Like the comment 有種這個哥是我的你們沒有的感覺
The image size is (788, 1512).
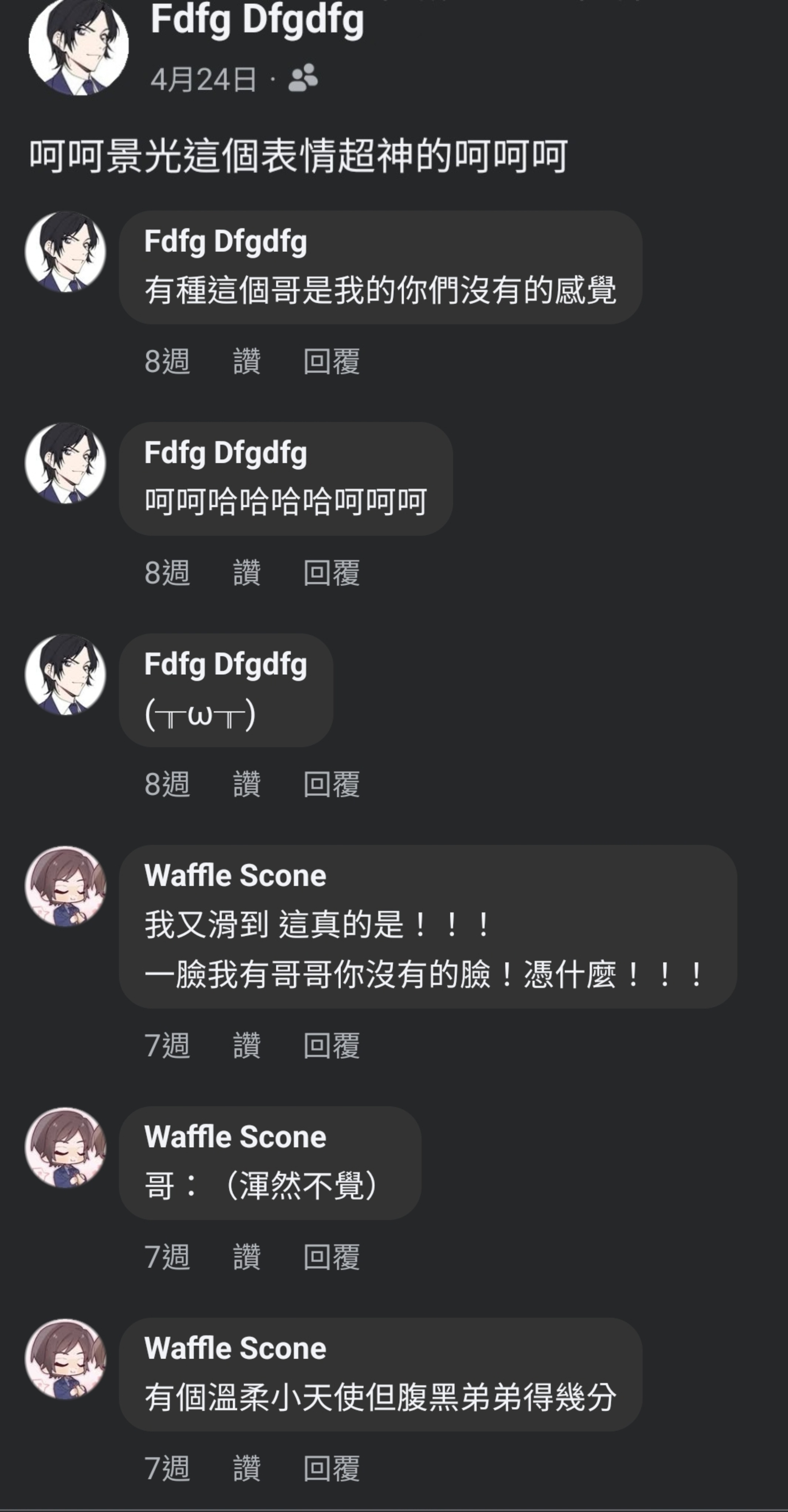pyautogui.click(x=247, y=361)
